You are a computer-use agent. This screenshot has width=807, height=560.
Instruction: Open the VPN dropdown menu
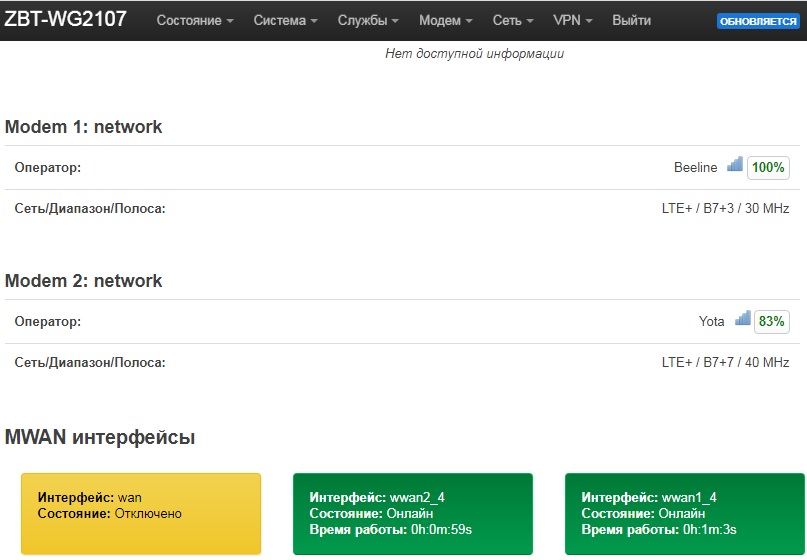click(x=572, y=21)
